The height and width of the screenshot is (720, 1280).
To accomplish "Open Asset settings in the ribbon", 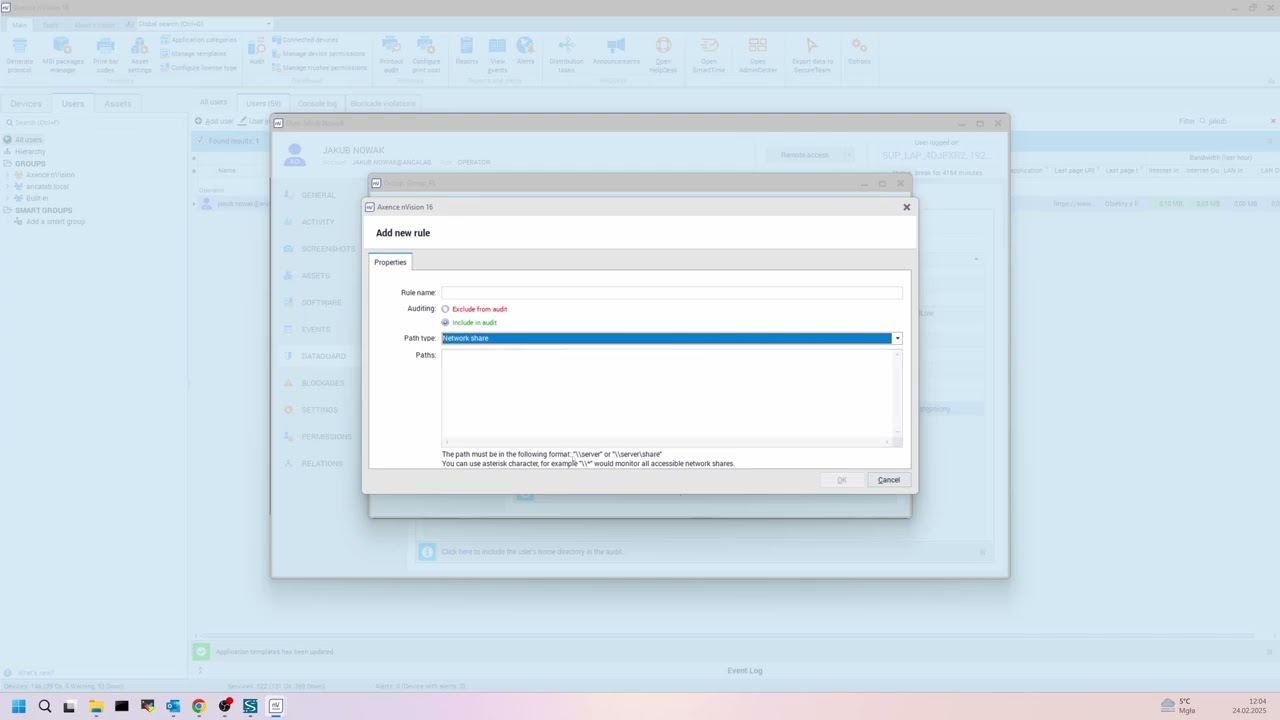I will pyautogui.click(x=140, y=55).
